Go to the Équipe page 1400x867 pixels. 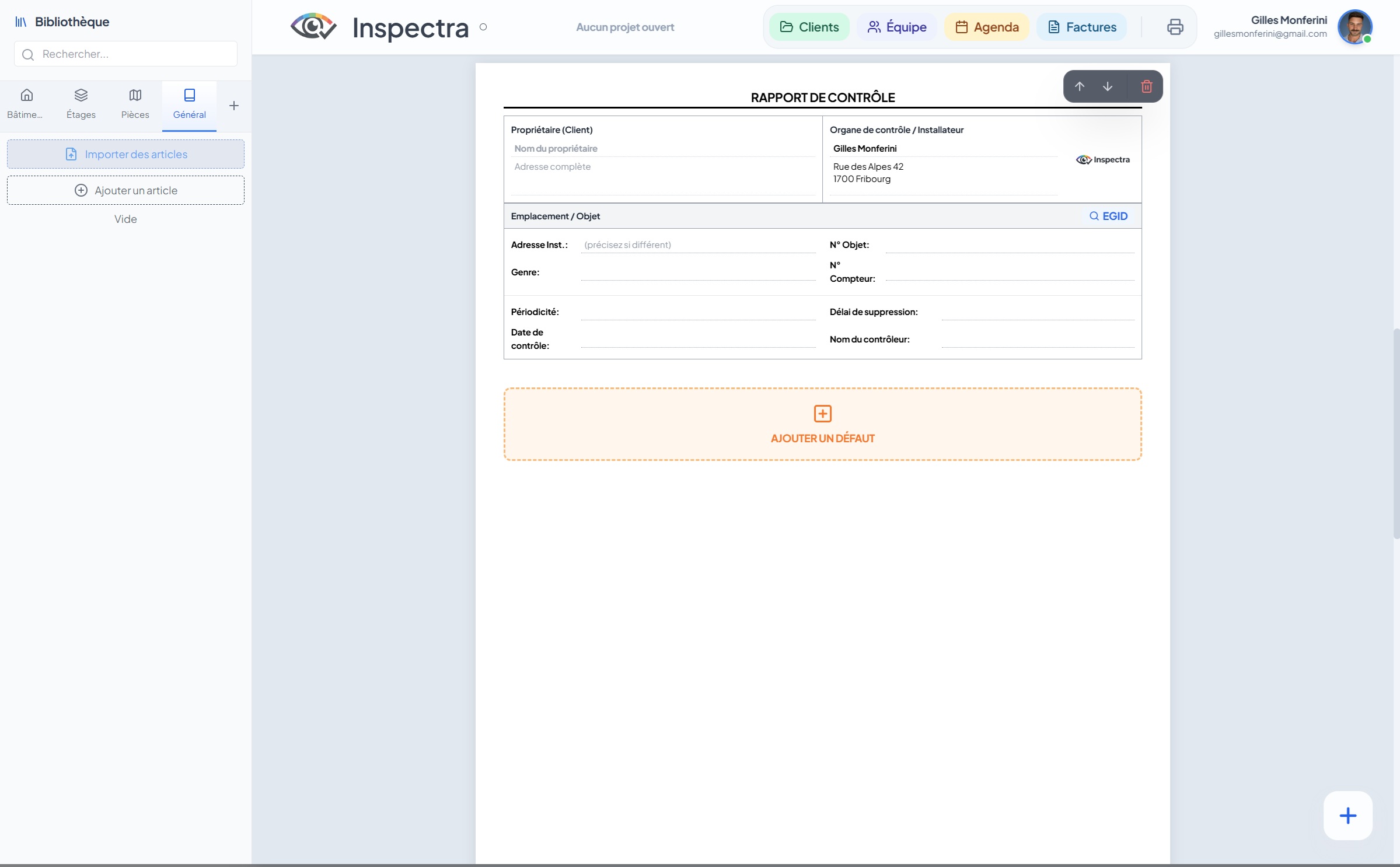click(x=896, y=27)
